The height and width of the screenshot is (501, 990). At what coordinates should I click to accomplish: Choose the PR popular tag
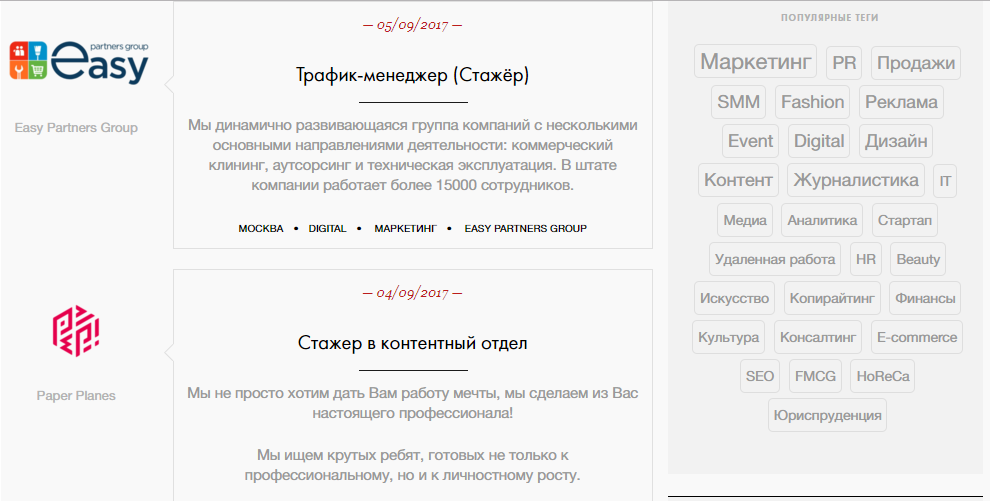[844, 63]
